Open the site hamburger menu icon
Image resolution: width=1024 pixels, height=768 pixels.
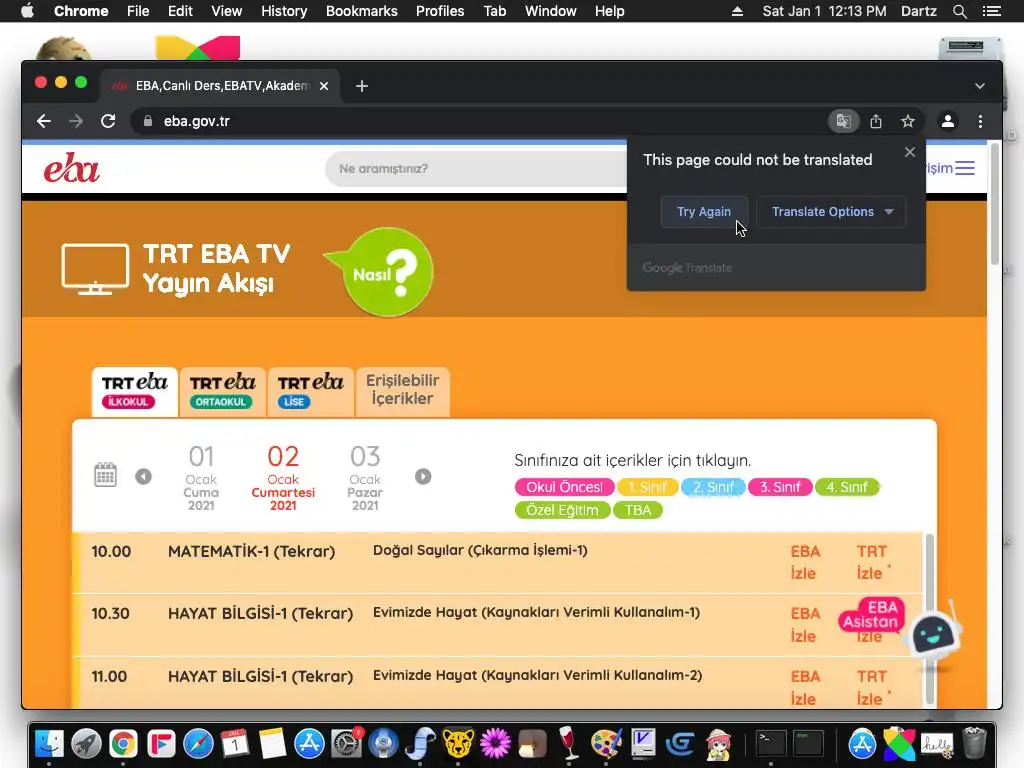(965, 168)
